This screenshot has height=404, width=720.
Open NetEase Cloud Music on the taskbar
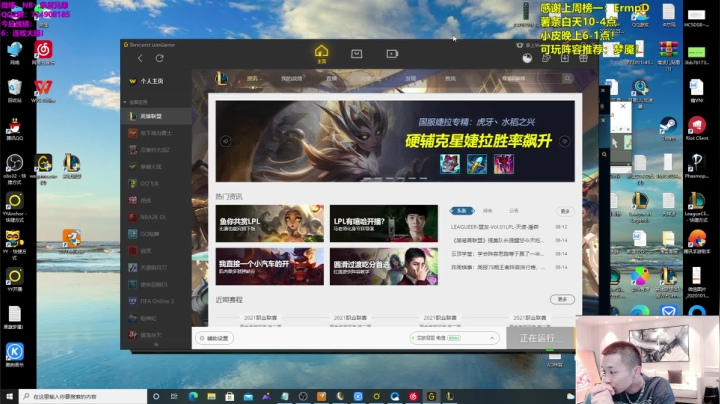point(413,396)
